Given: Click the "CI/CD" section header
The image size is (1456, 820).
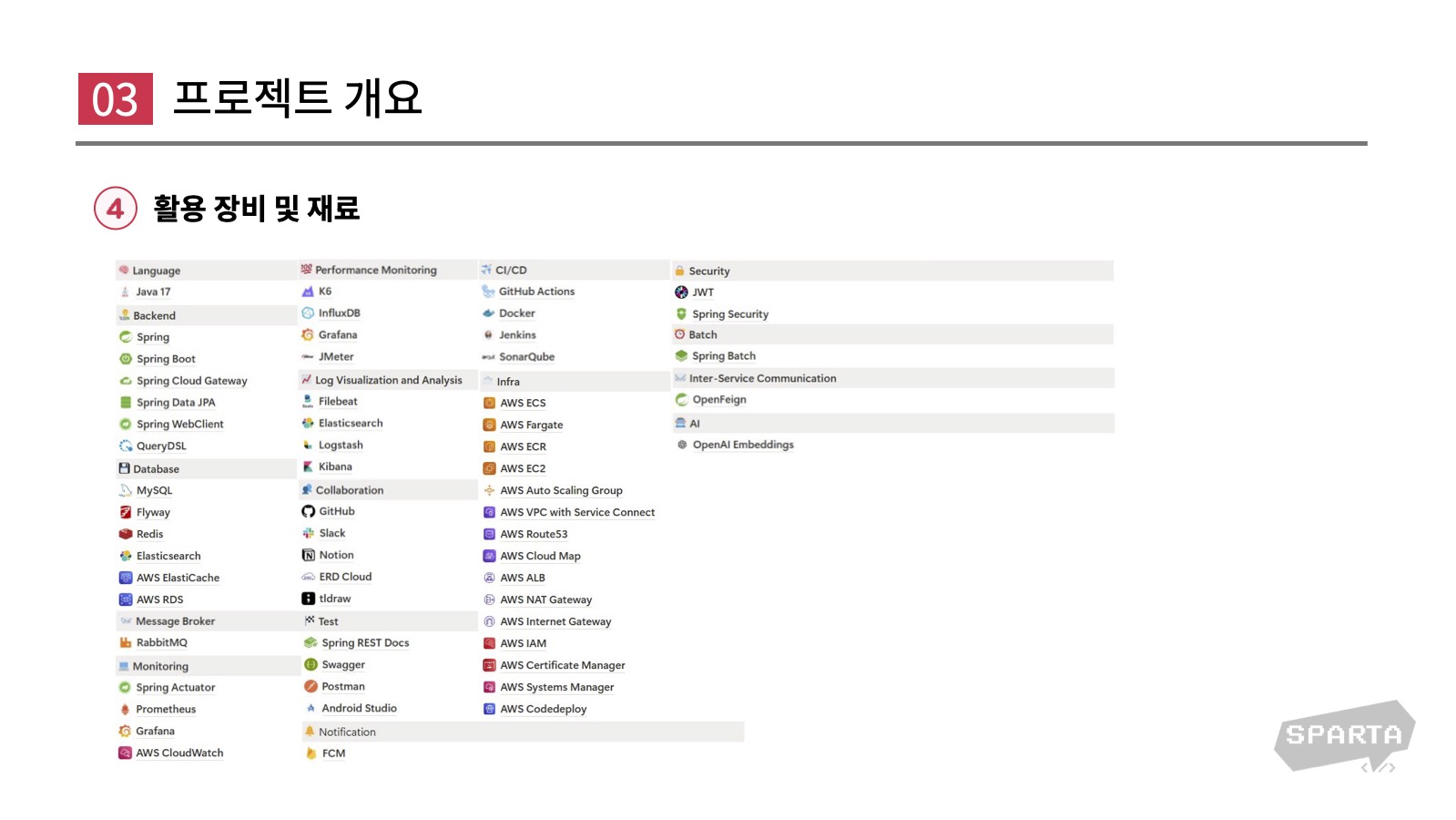Looking at the screenshot, I should (x=575, y=270).
